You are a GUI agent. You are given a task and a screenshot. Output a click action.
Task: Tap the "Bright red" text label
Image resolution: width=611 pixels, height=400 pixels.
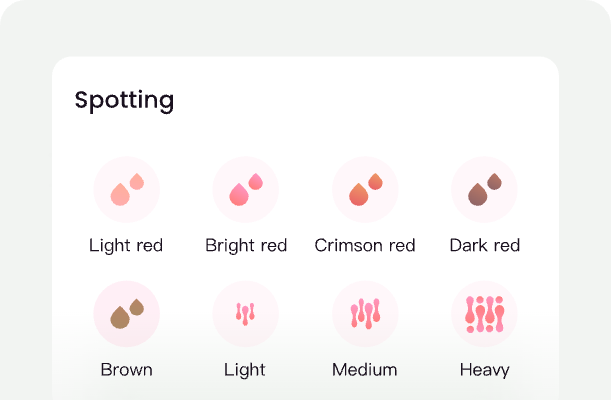click(x=246, y=245)
